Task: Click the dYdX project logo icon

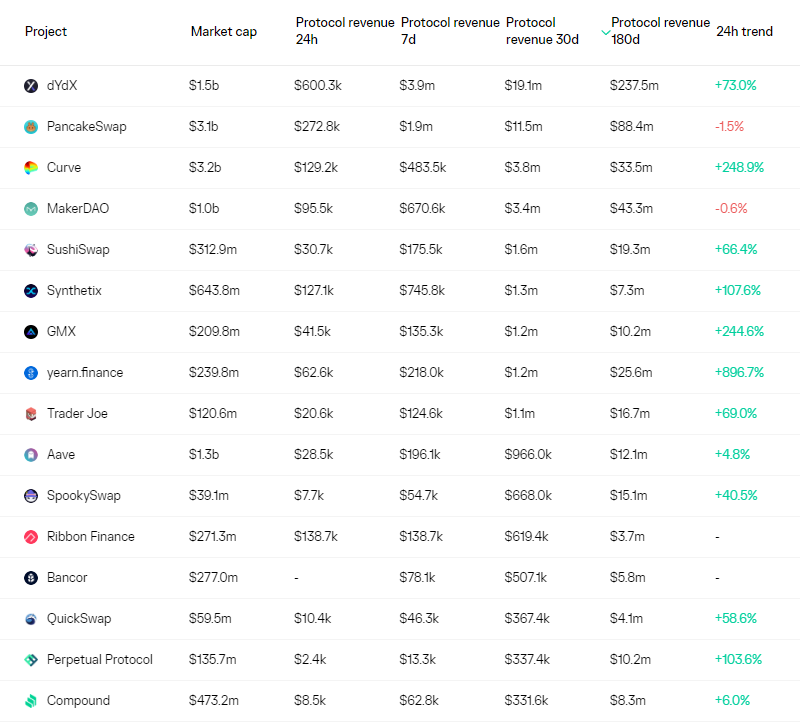Action: pyautogui.click(x=31, y=86)
